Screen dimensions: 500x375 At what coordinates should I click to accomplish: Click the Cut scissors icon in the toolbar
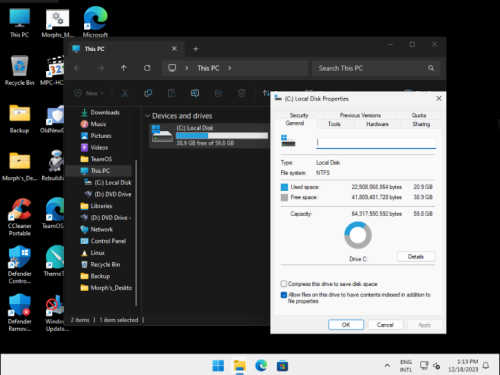(x=125, y=93)
